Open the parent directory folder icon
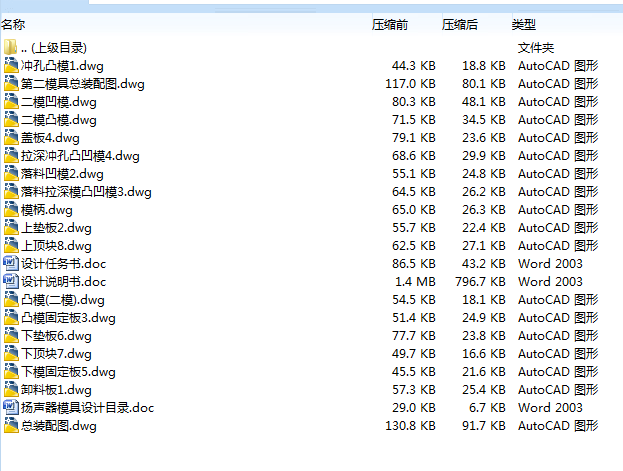 click(10, 47)
